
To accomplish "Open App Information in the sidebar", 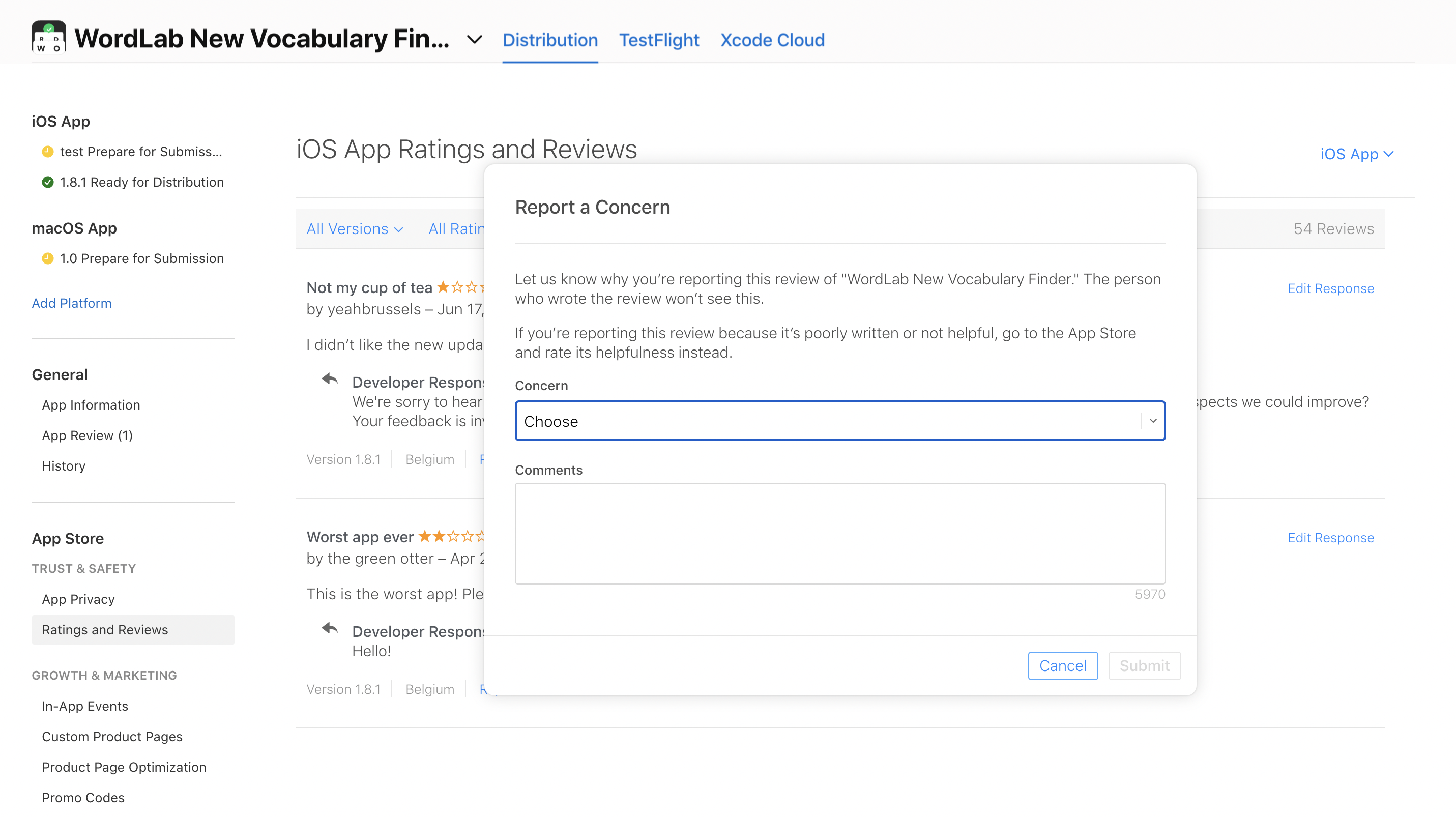I will click(x=91, y=404).
